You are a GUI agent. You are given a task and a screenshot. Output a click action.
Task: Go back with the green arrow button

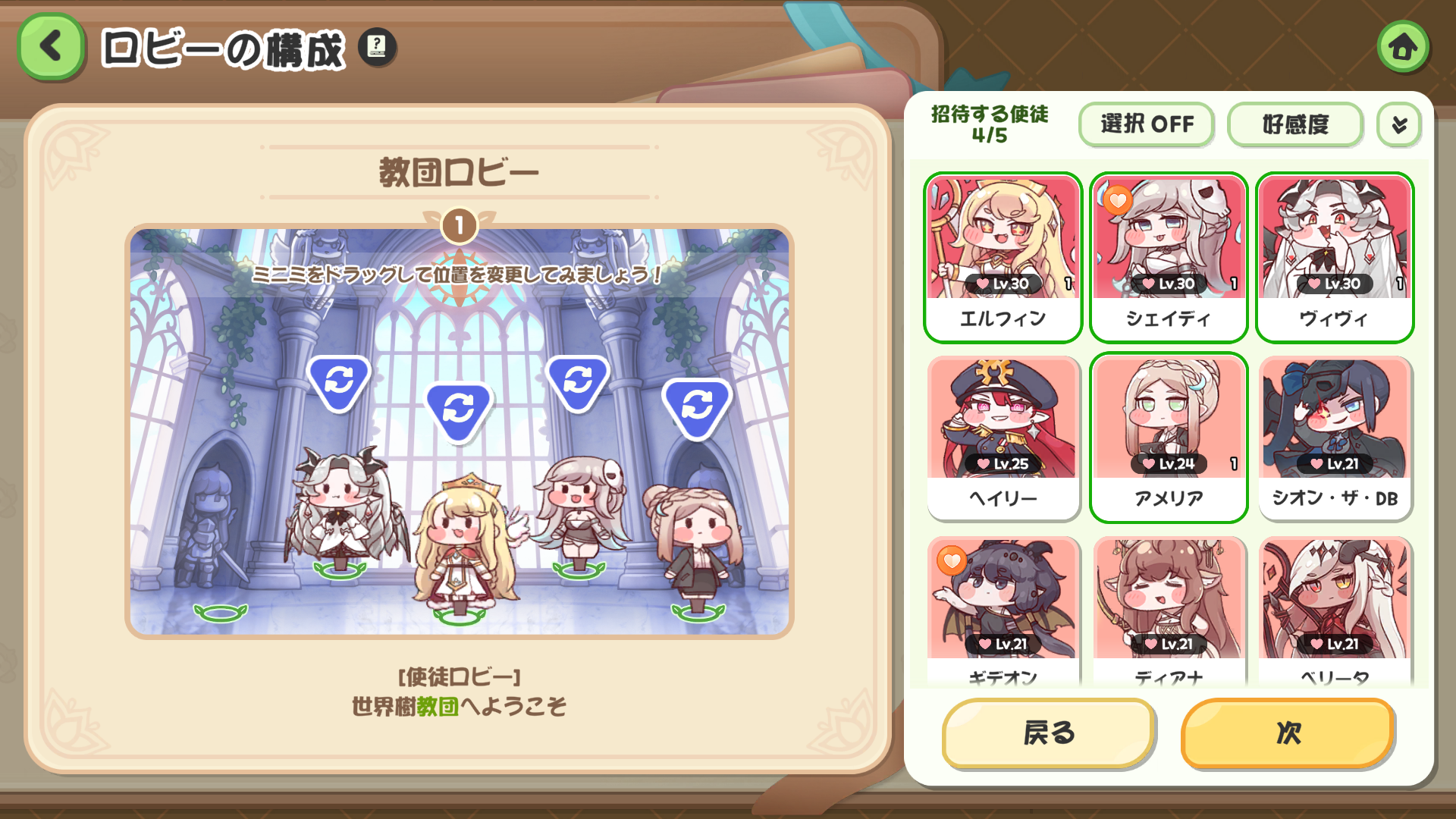coord(51,47)
